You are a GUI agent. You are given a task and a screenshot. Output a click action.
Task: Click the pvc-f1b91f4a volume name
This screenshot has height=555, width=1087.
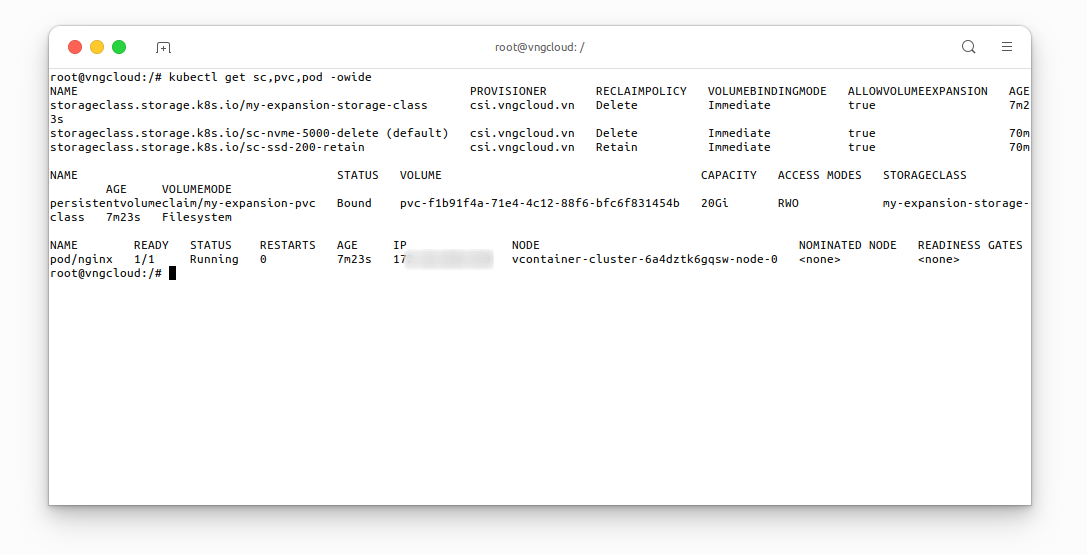[539, 203]
